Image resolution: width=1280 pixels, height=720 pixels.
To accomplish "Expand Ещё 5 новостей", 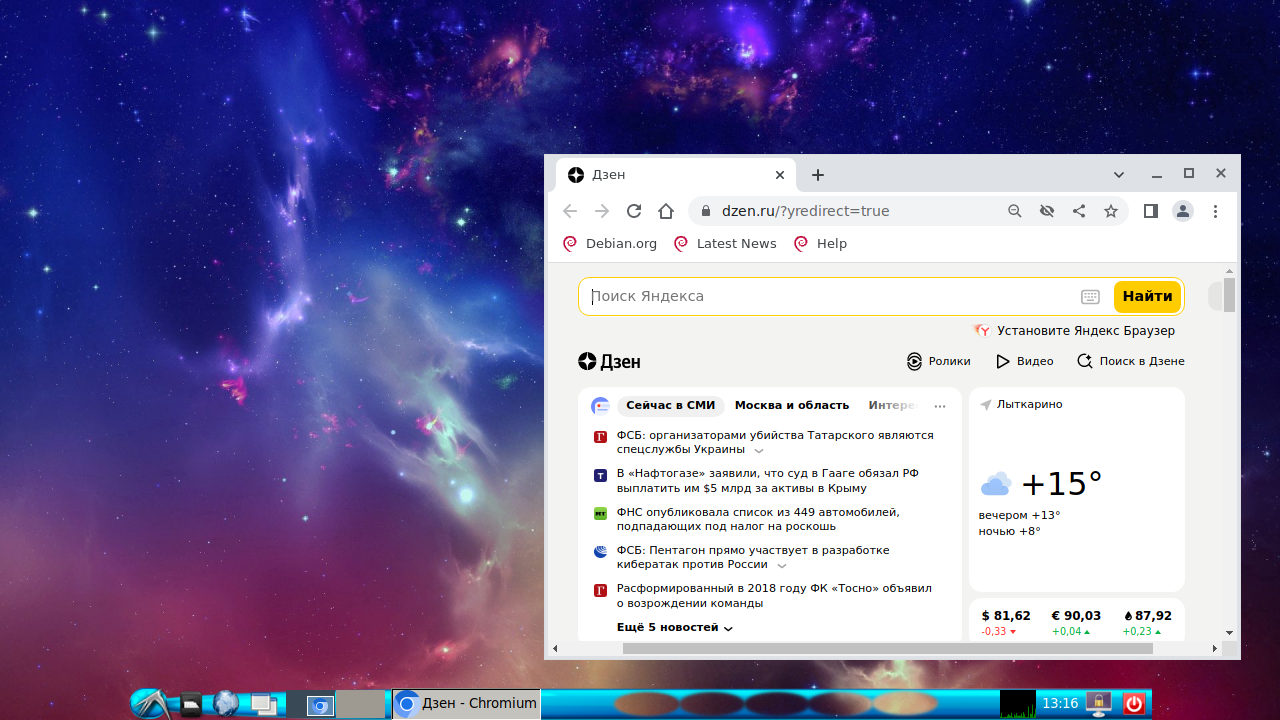I will coord(675,627).
